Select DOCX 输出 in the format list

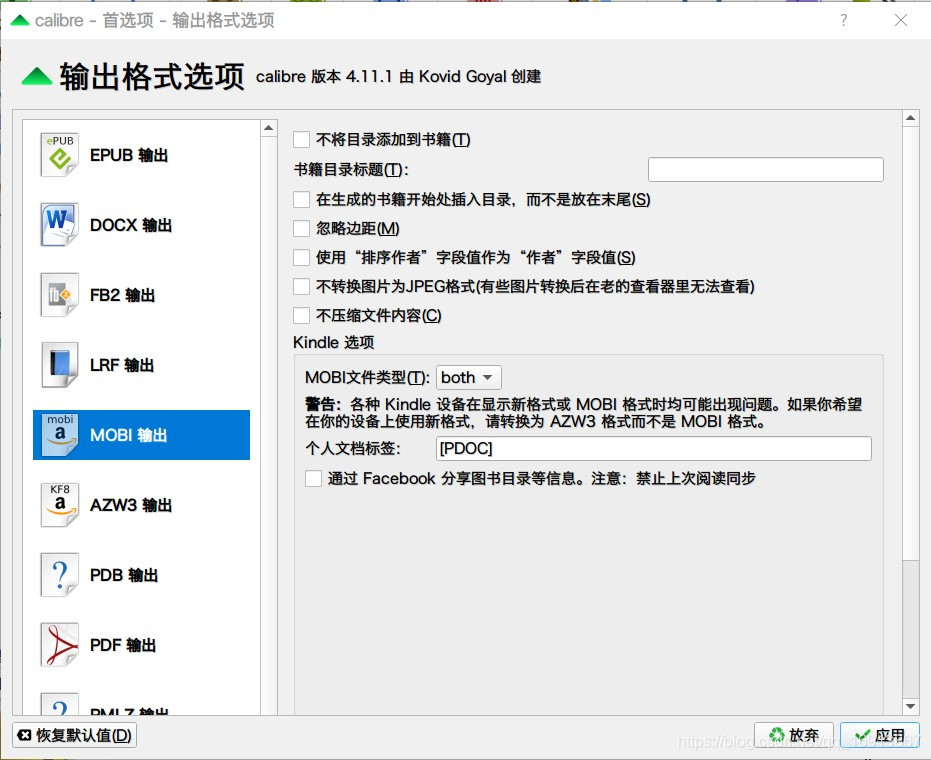click(141, 225)
